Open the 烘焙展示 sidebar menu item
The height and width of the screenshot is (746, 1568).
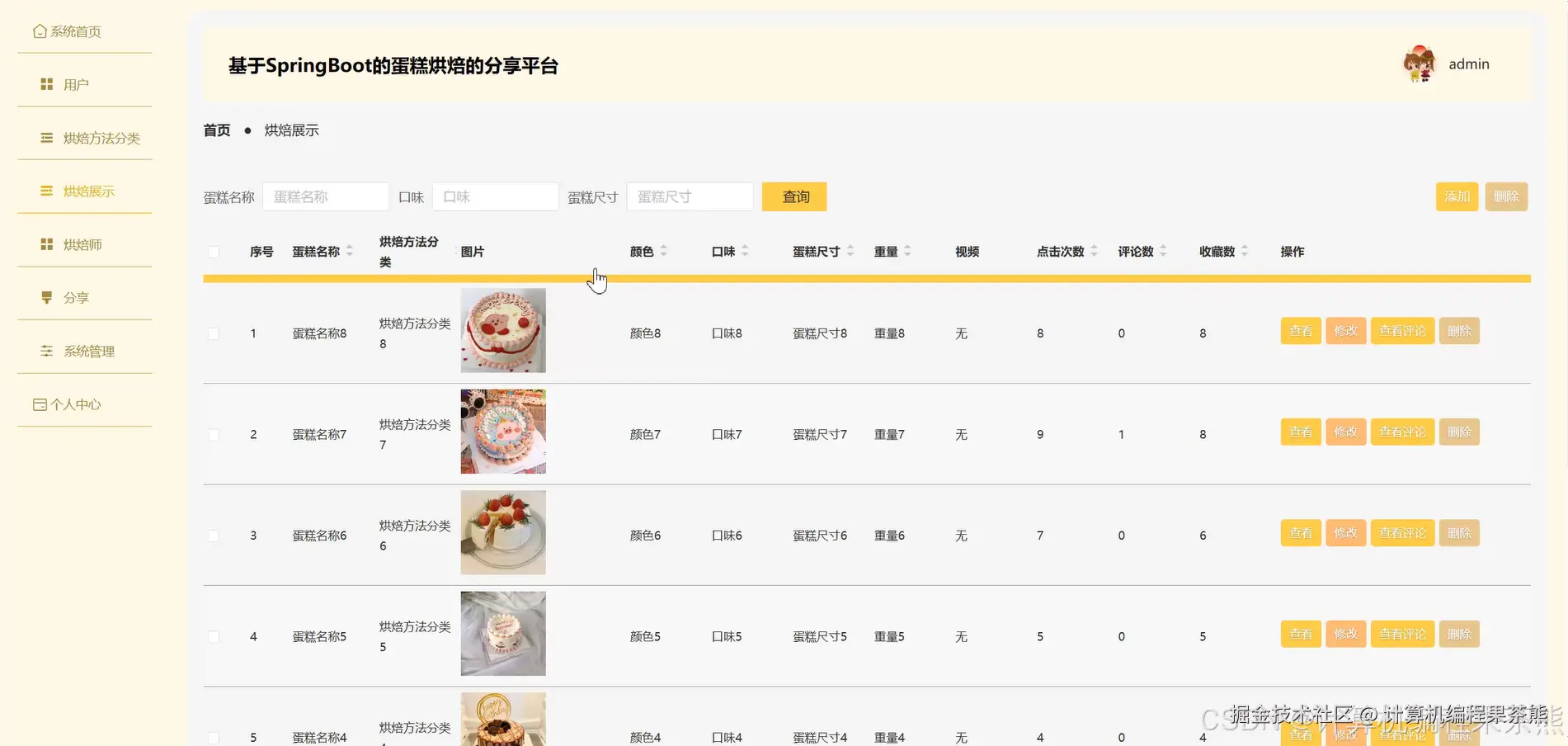click(x=85, y=191)
